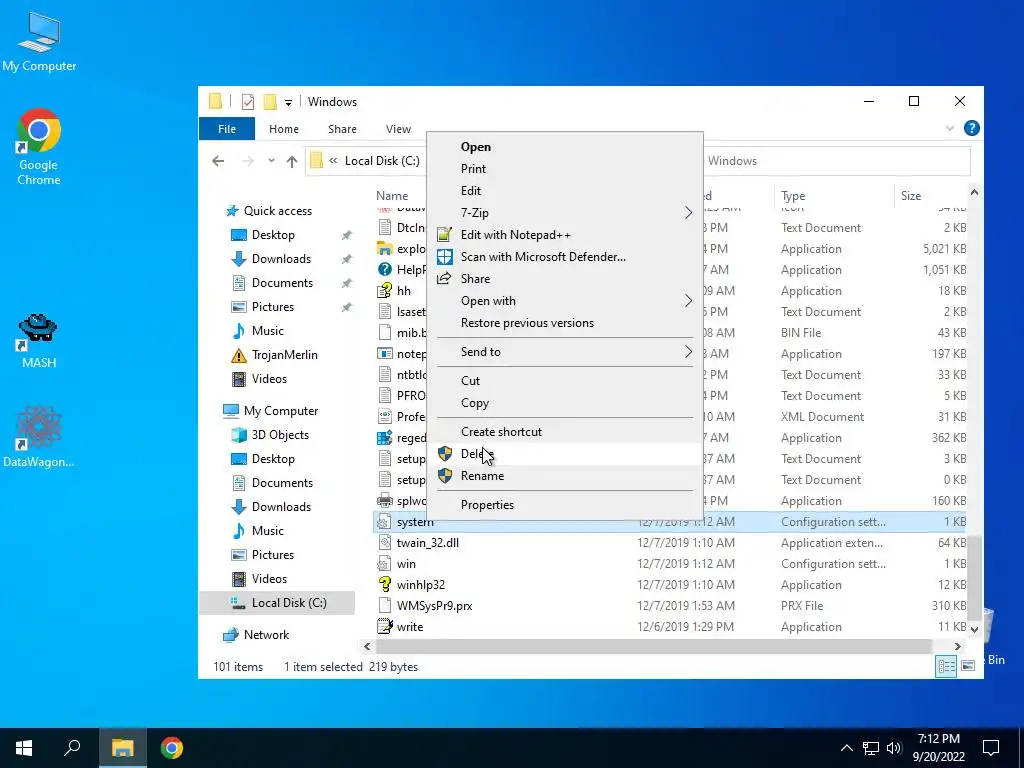Screen dimensions: 1024x768
Task: Choose Cut in context menu
Action: point(470,381)
